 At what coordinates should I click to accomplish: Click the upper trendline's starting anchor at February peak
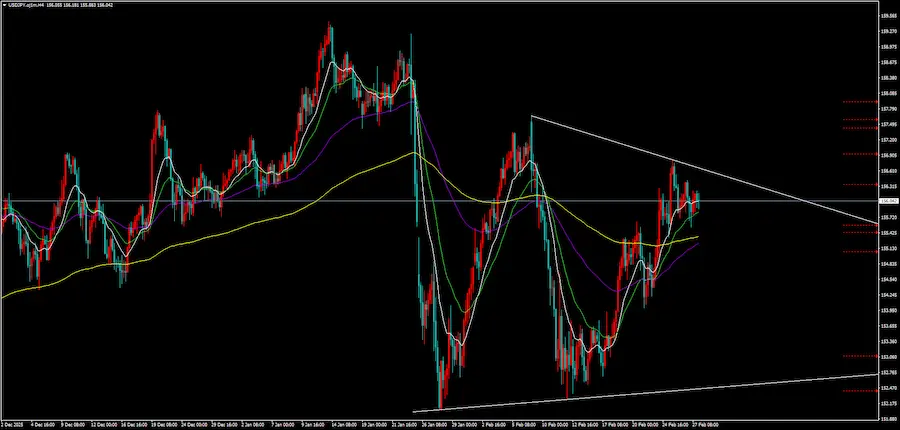point(532,117)
